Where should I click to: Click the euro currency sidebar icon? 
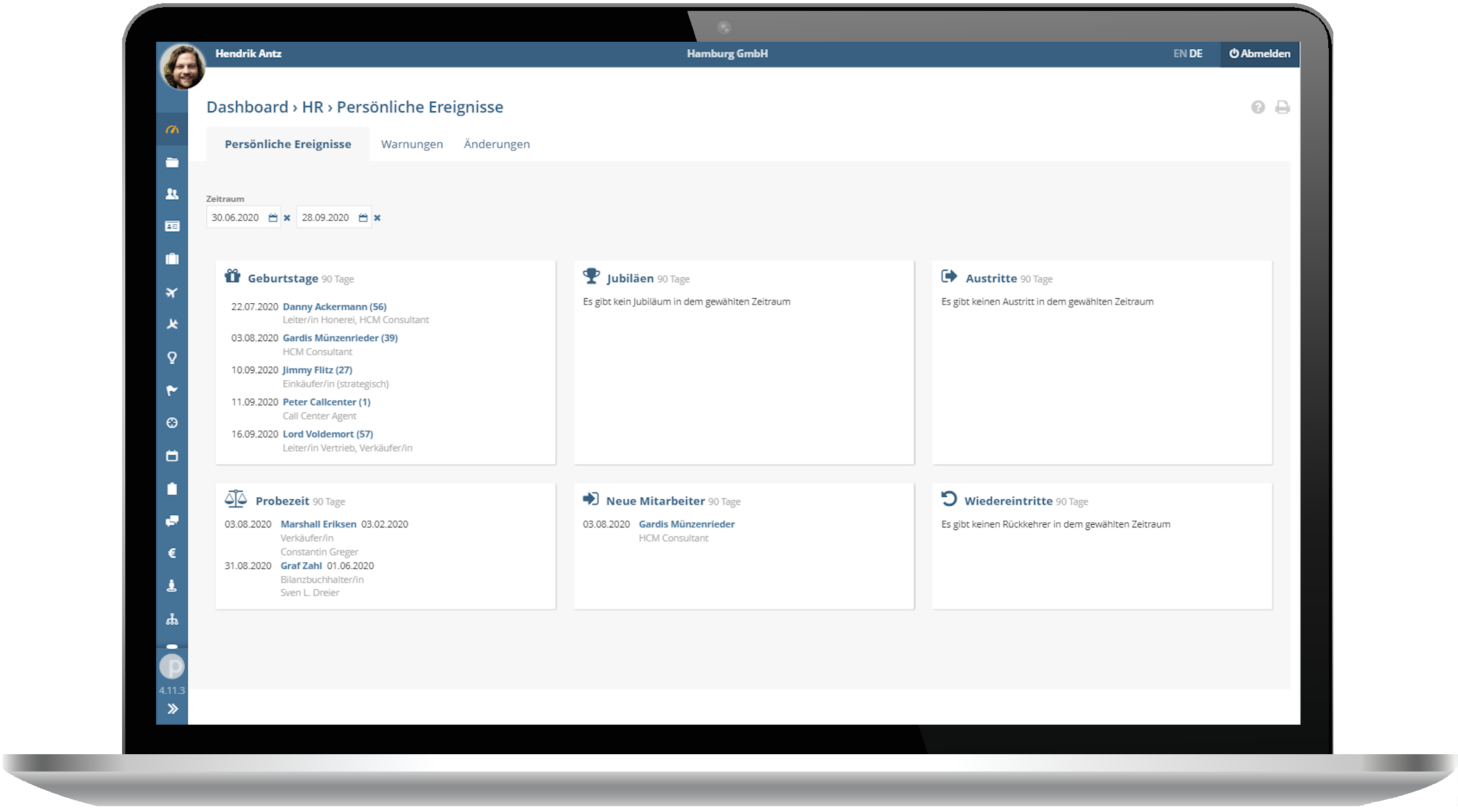click(172, 553)
